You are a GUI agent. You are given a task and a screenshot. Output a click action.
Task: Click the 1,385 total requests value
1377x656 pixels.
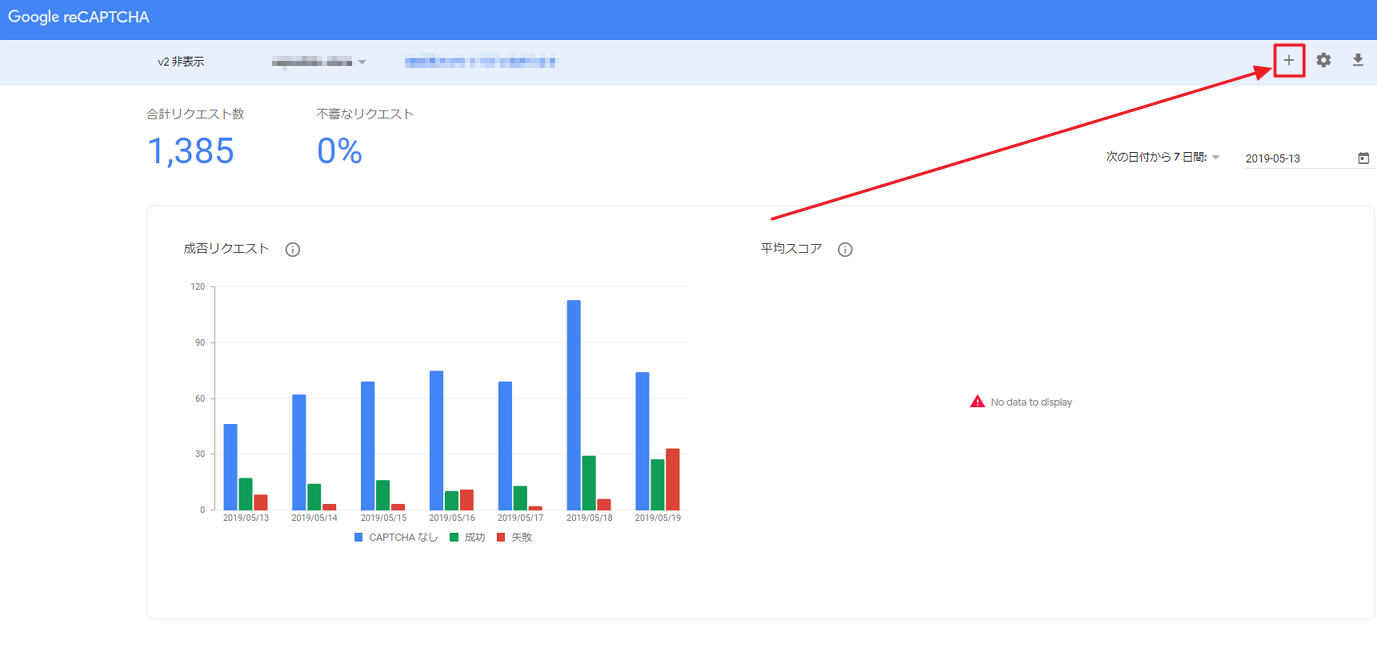pyautogui.click(x=190, y=151)
